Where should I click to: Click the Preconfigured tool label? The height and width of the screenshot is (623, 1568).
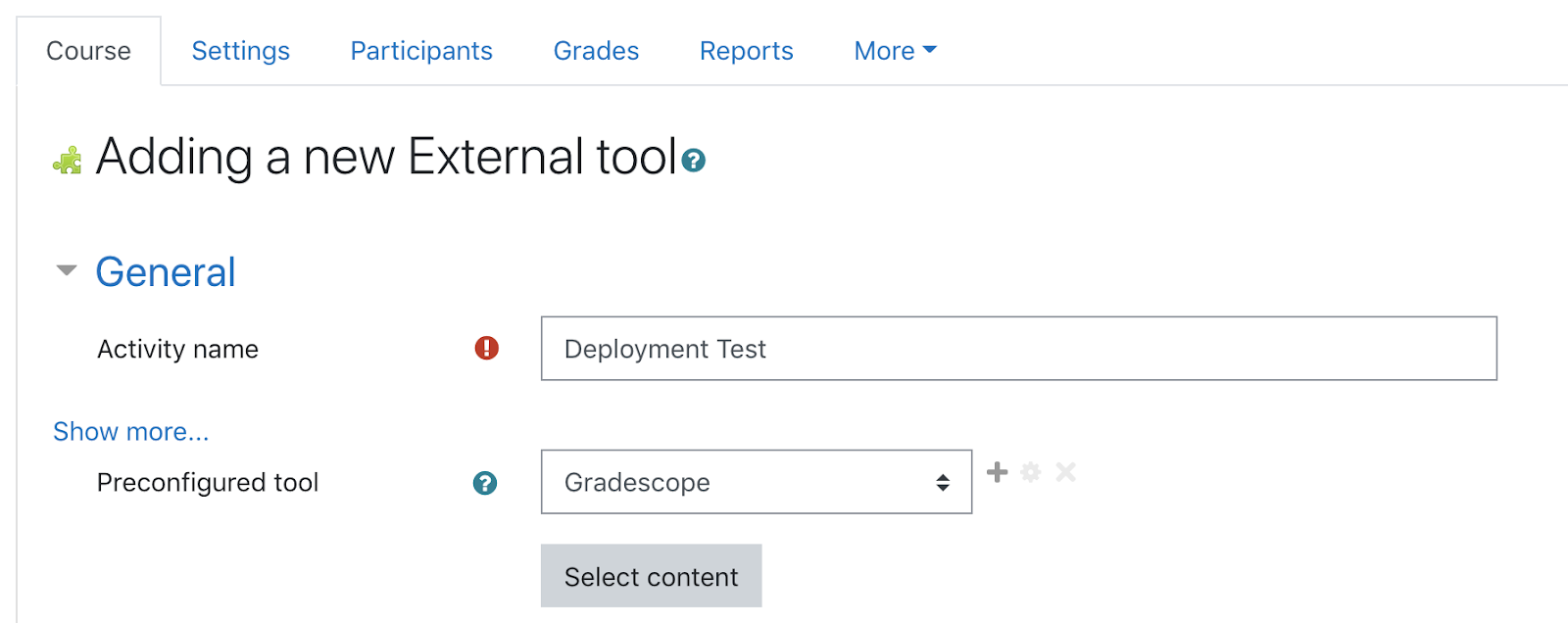click(x=208, y=483)
